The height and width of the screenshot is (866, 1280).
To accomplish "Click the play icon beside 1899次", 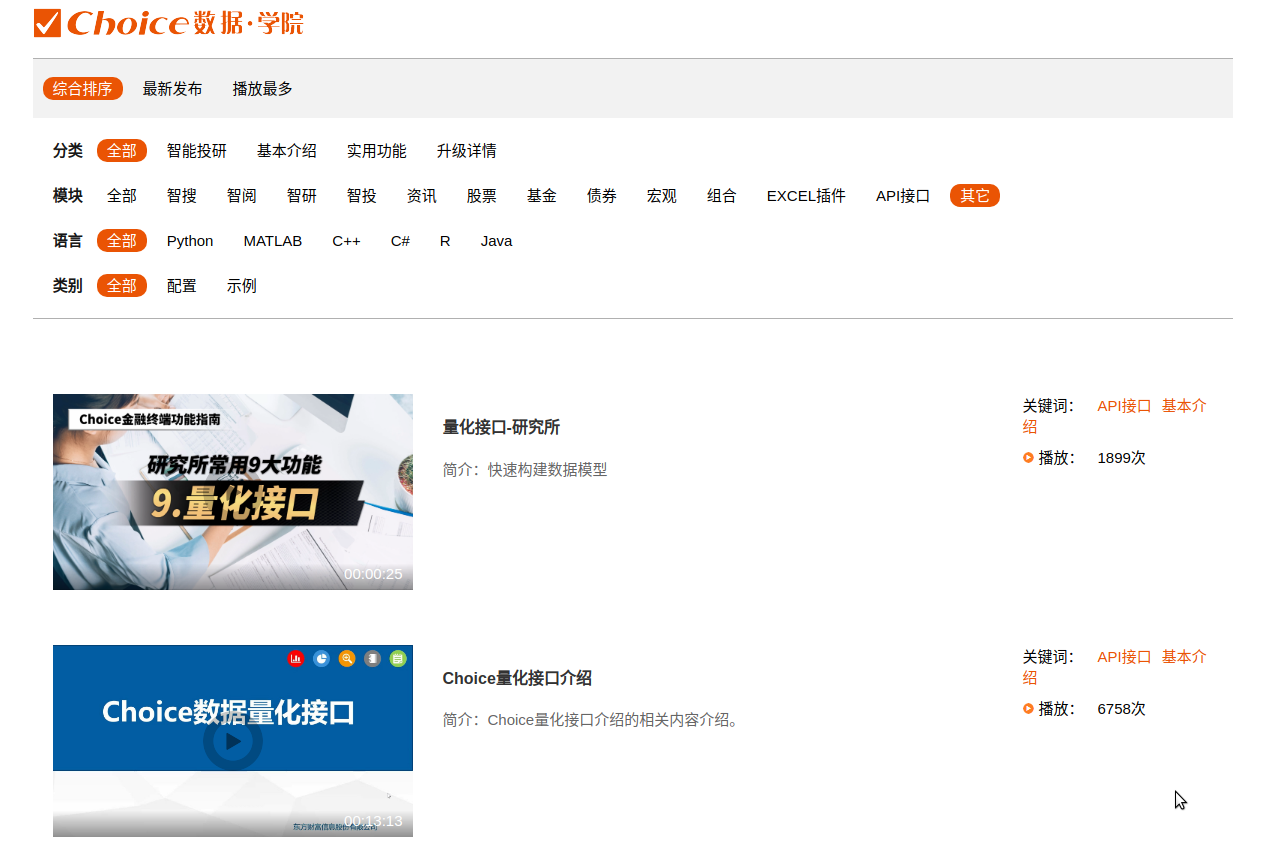I will click(1028, 457).
